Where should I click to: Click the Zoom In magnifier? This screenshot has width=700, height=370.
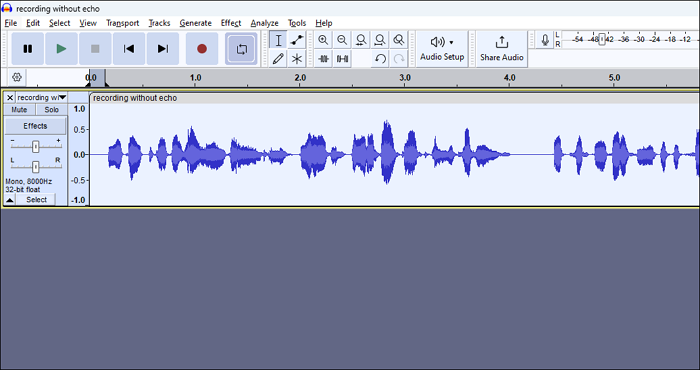pyautogui.click(x=323, y=40)
